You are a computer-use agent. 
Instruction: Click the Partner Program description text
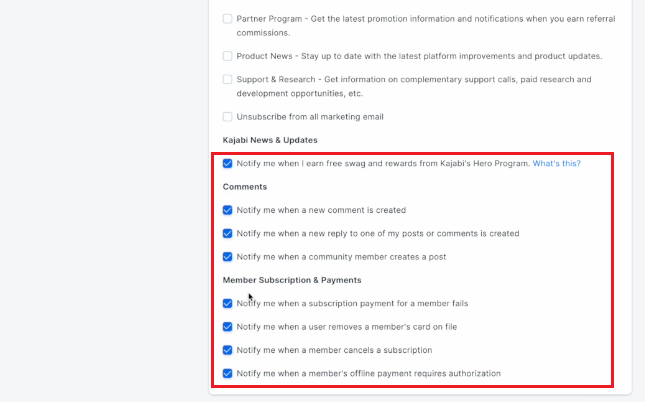pyautogui.click(x=426, y=26)
